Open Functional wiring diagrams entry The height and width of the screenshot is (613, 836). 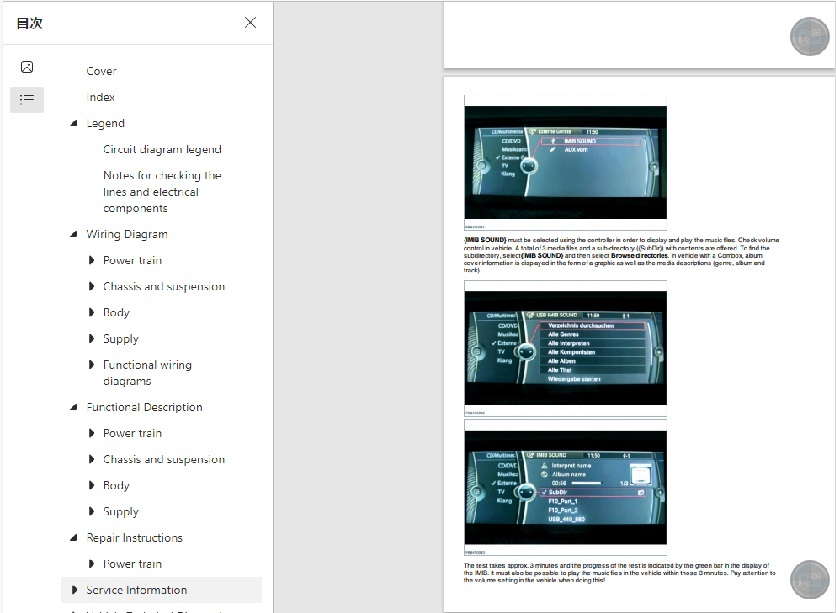point(148,373)
